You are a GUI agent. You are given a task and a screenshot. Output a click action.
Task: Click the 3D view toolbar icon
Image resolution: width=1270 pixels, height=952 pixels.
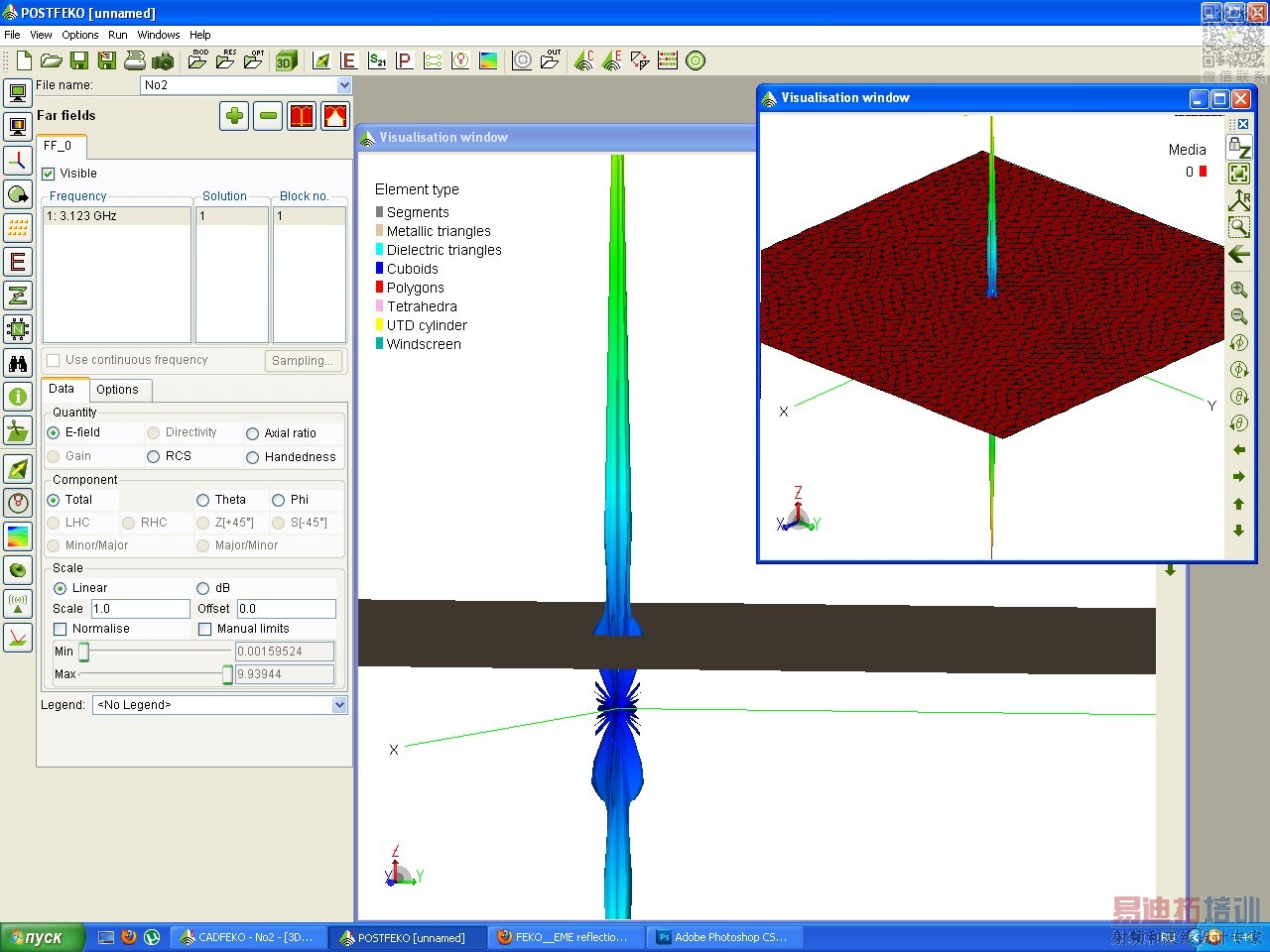286,61
